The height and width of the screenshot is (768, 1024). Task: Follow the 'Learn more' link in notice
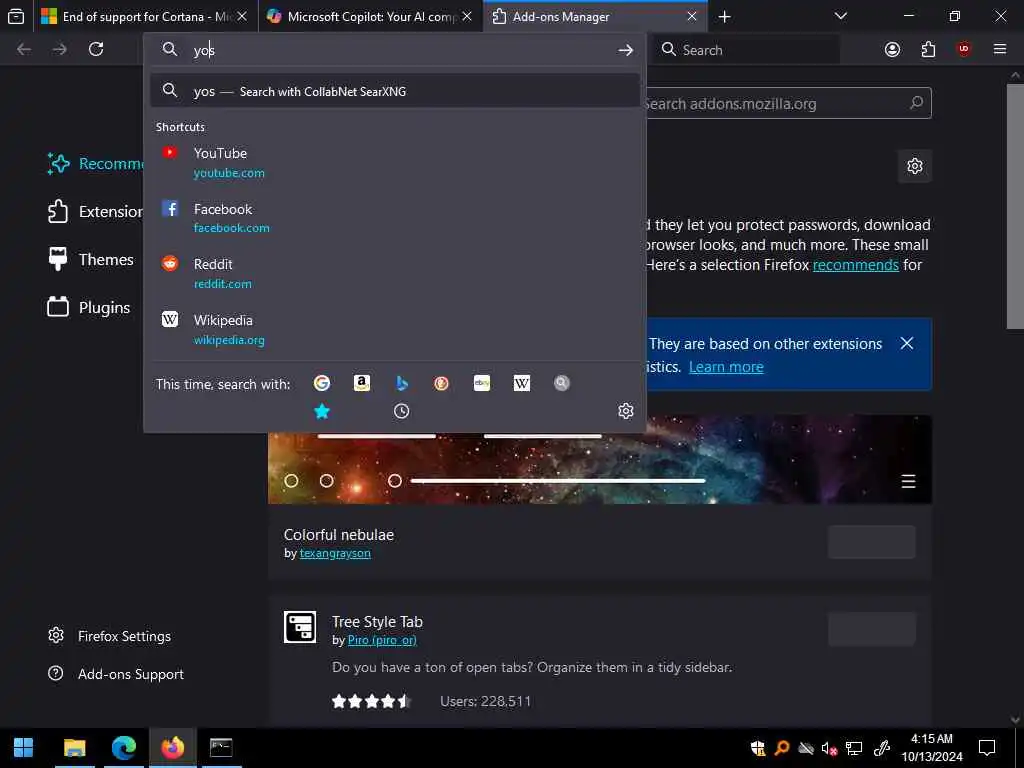pos(726,367)
